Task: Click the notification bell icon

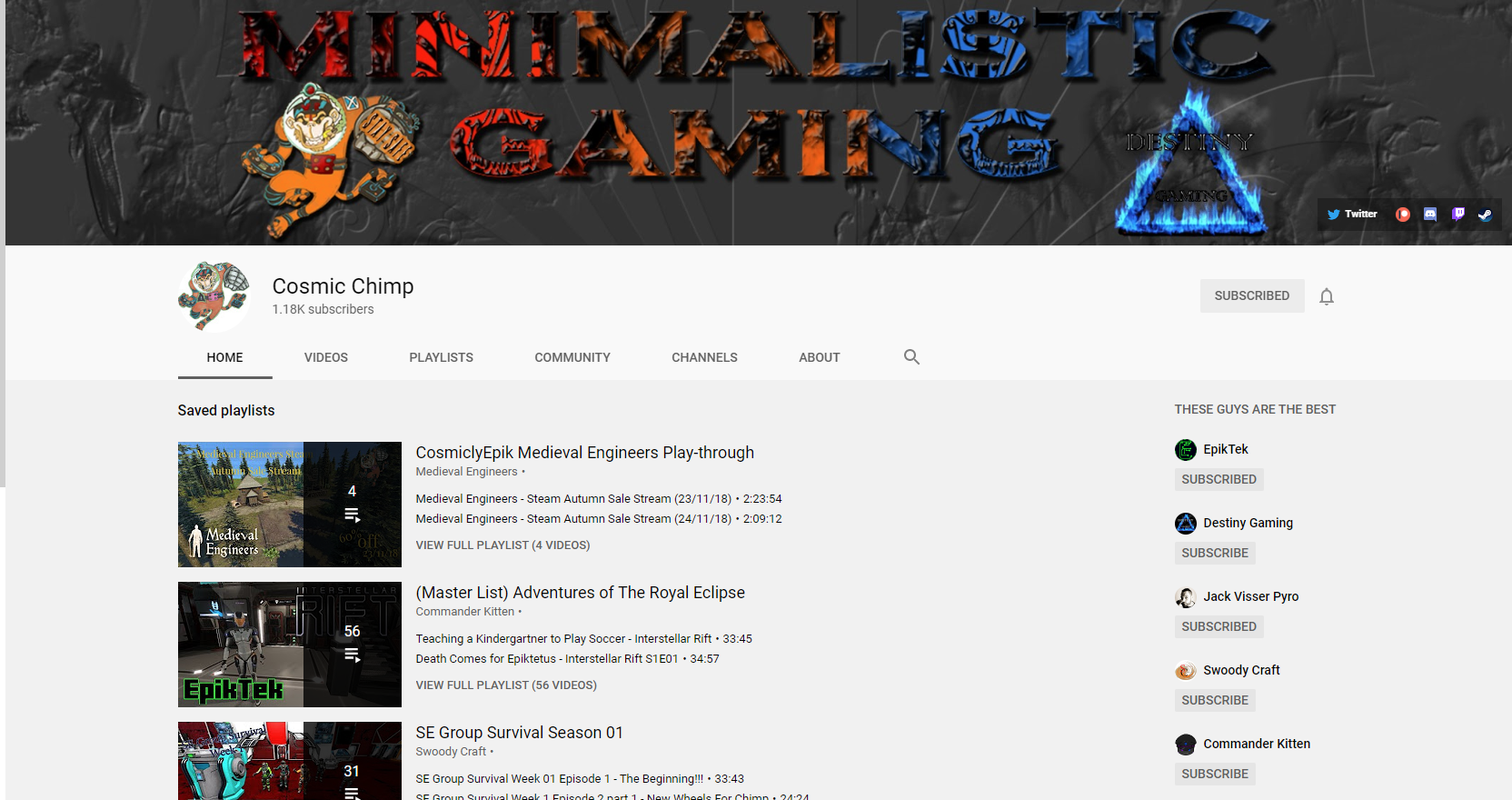Action: click(x=1327, y=296)
